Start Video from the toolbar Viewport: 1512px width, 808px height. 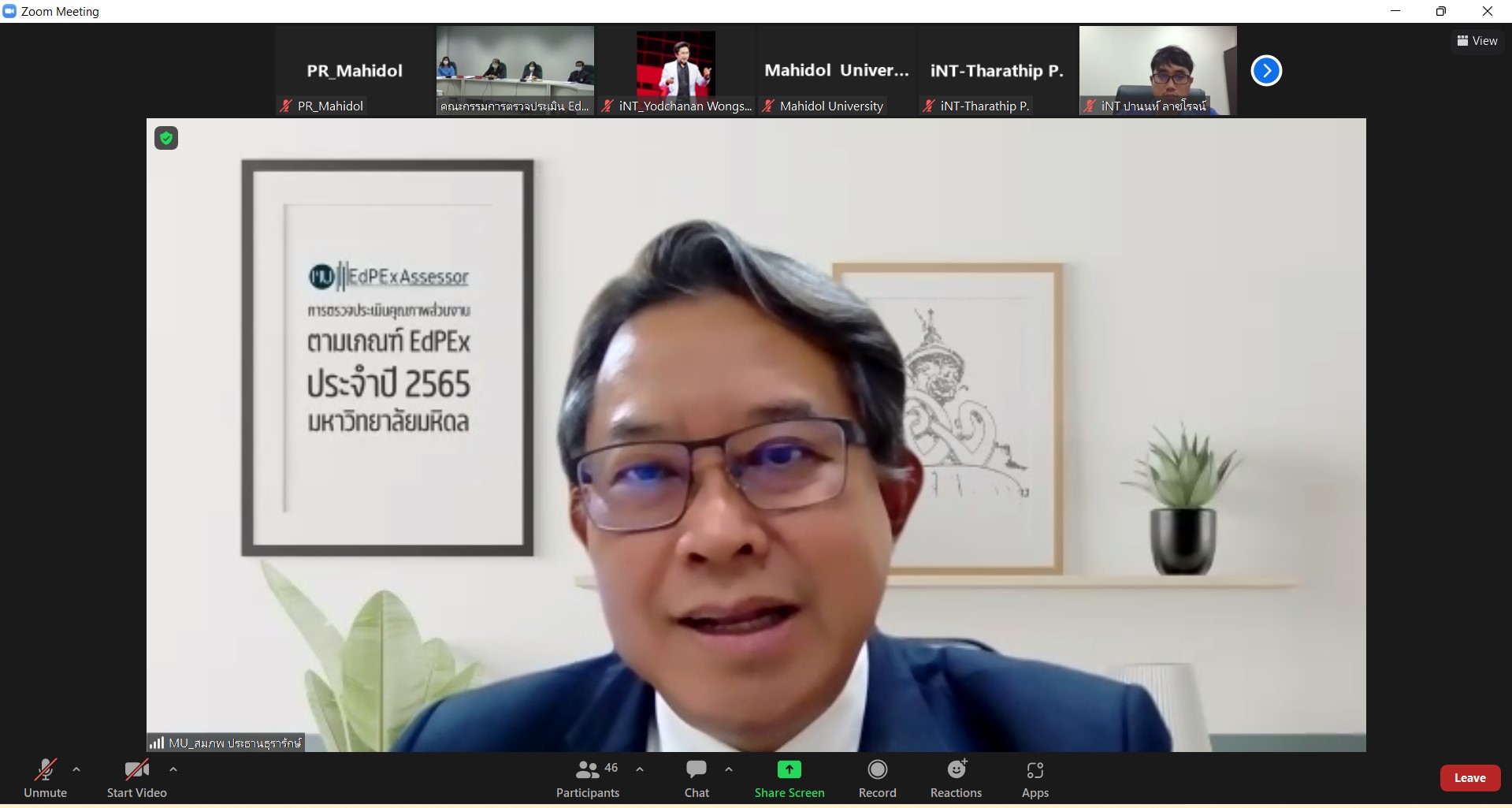[136, 777]
